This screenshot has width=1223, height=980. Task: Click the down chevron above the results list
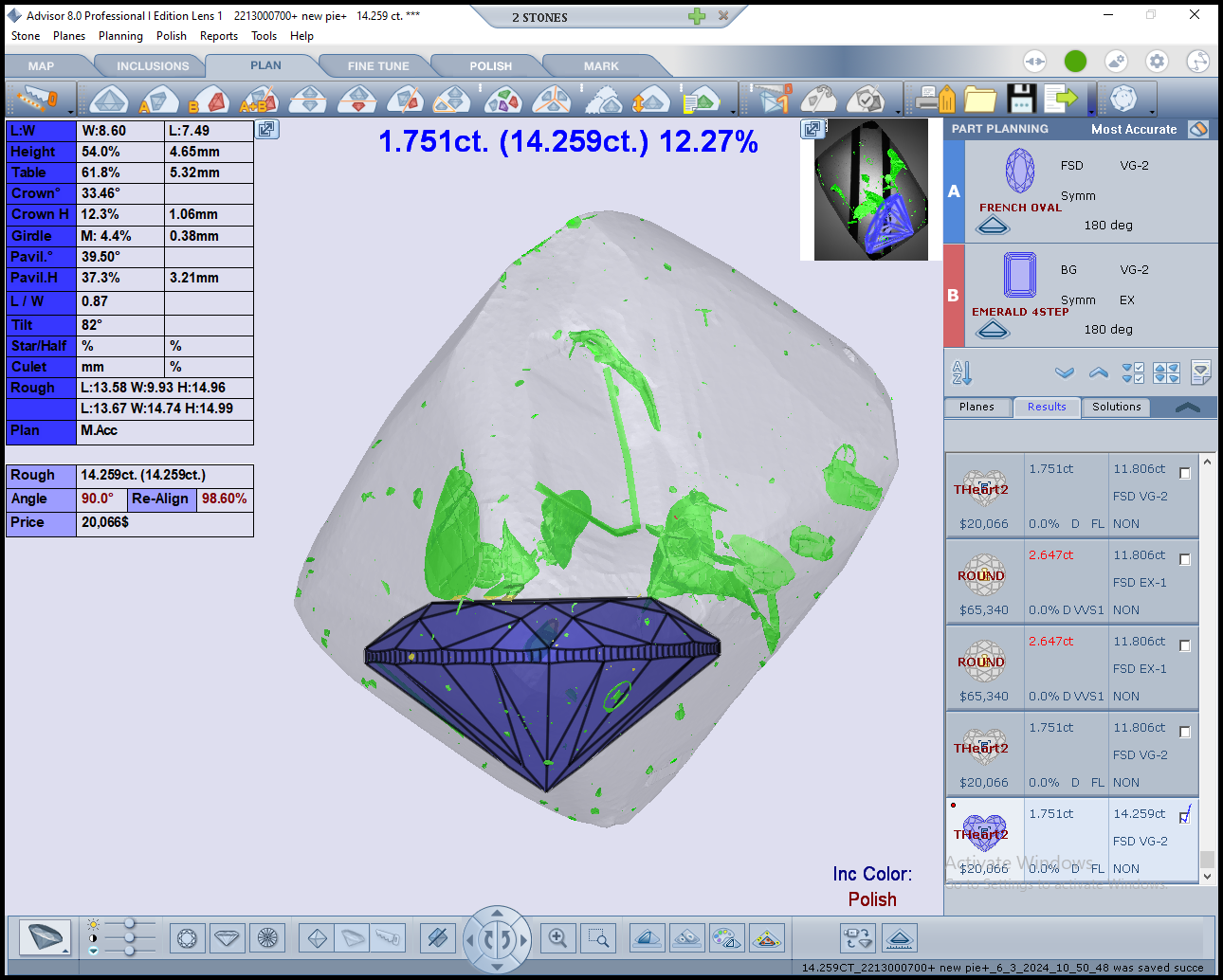pos(1064,372)
